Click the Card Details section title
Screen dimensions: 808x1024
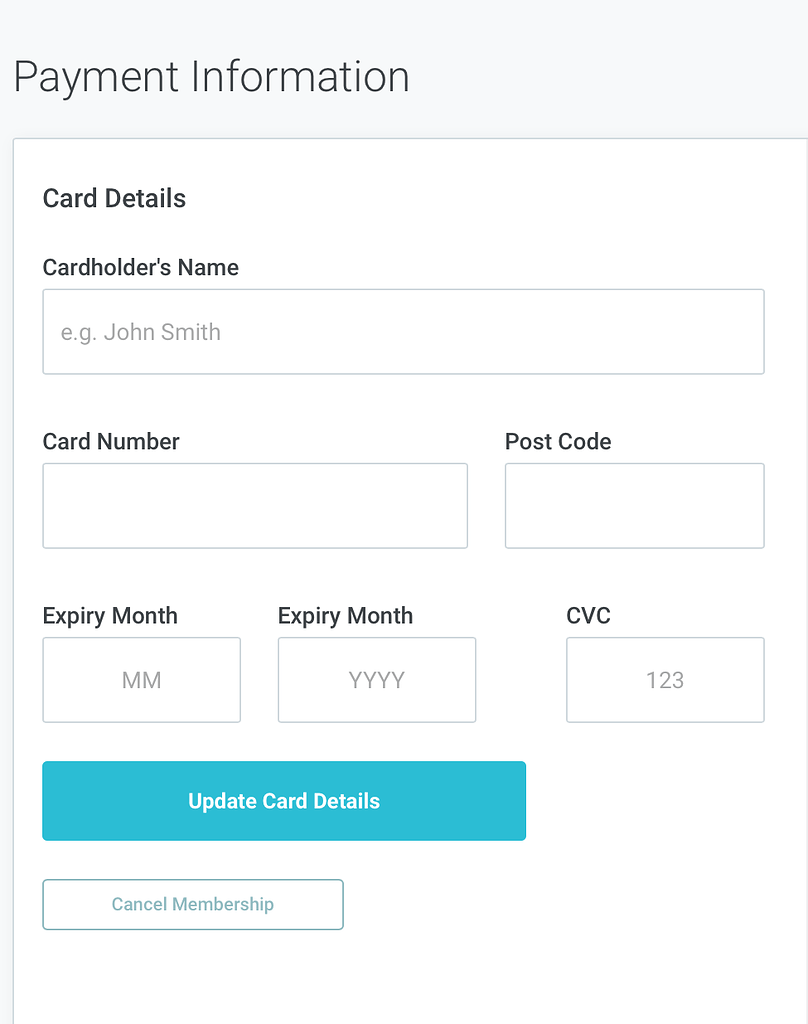click(113, 198)
